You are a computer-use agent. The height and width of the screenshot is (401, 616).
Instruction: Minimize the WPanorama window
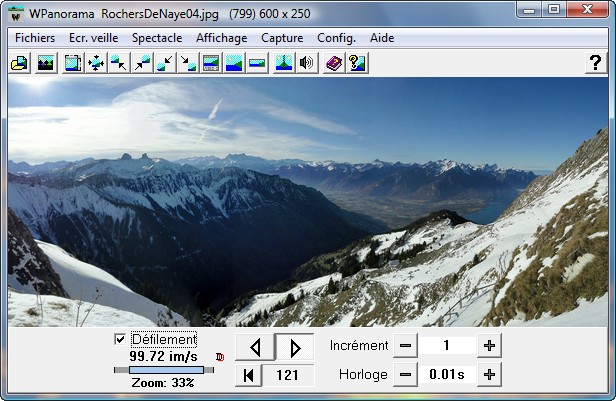coord(529,9)
